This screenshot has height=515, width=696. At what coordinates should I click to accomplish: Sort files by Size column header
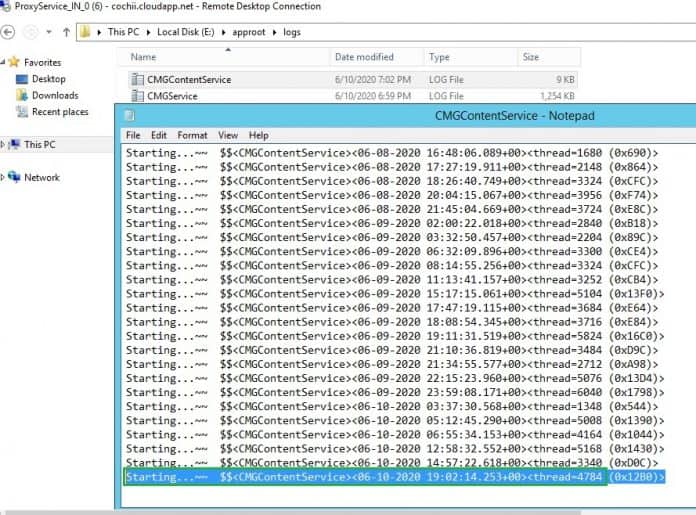(549, 57)
